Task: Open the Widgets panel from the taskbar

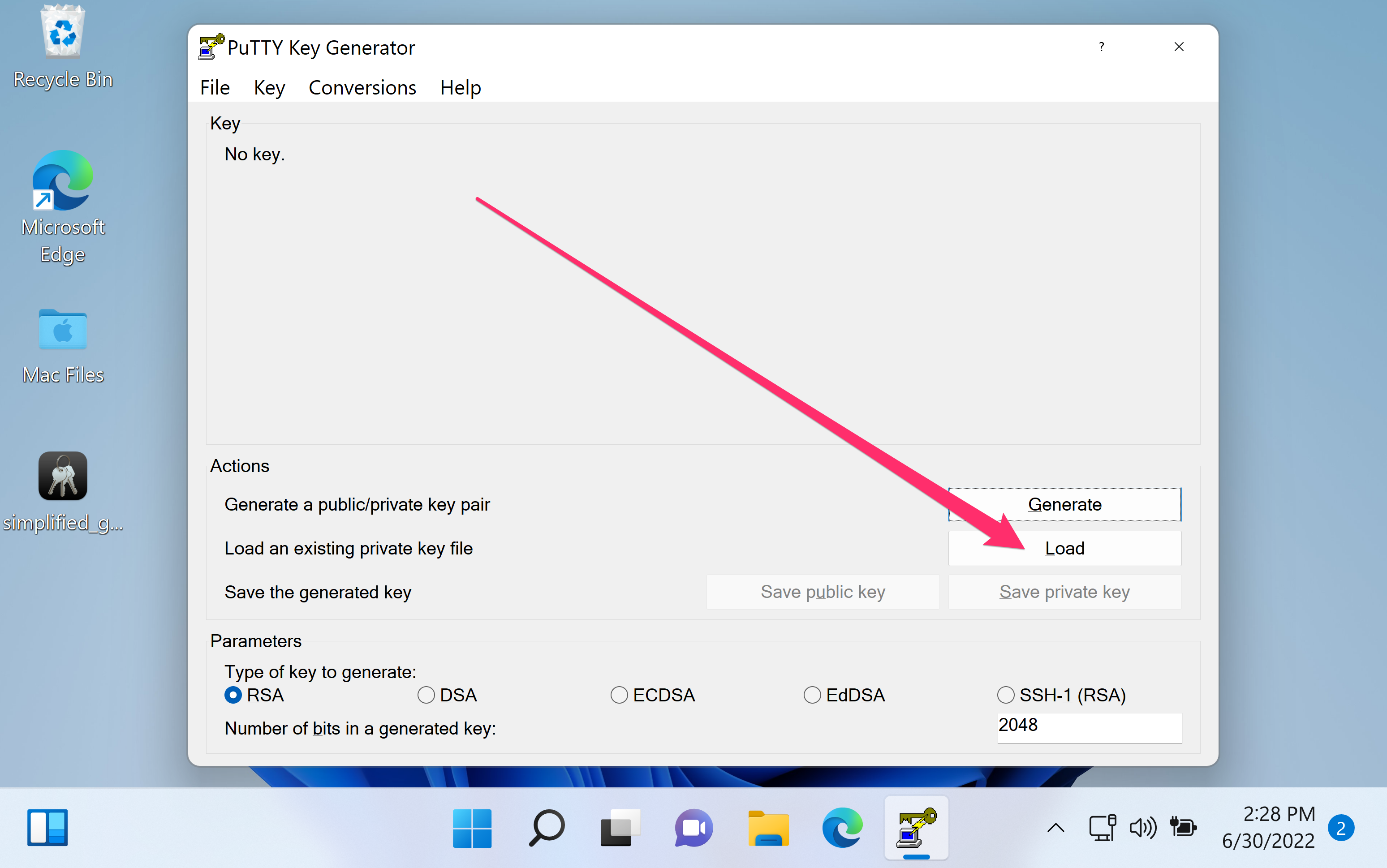Action: pyautogui.click(x=47, y=828)
